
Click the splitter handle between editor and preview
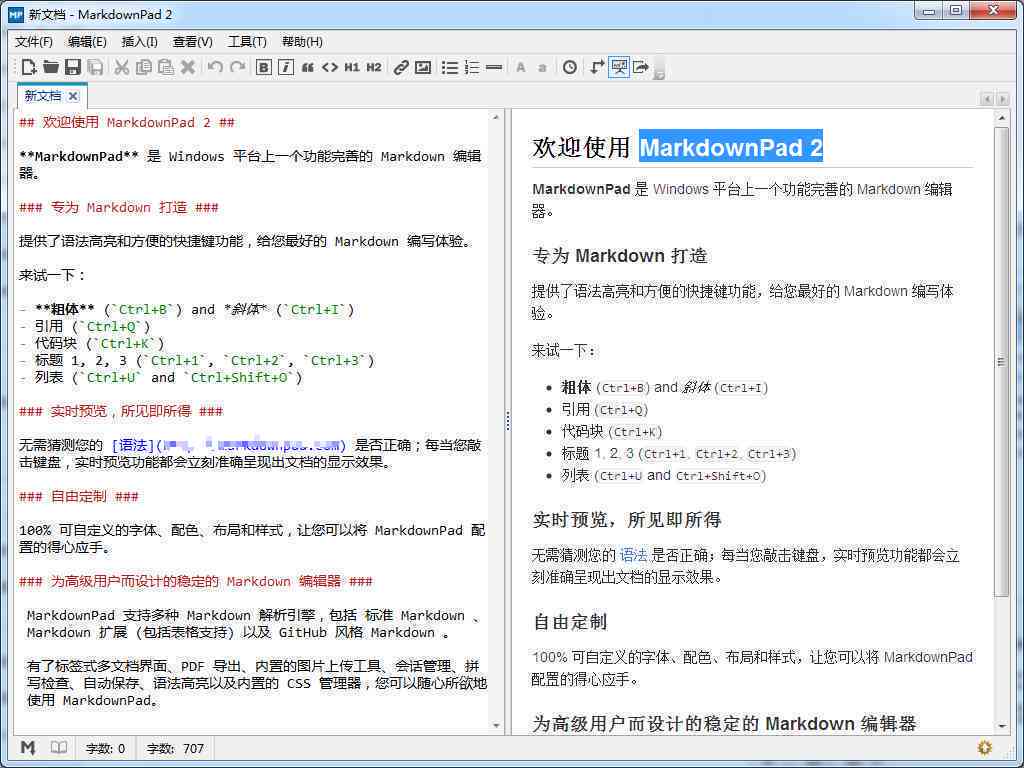coord(507,421)
